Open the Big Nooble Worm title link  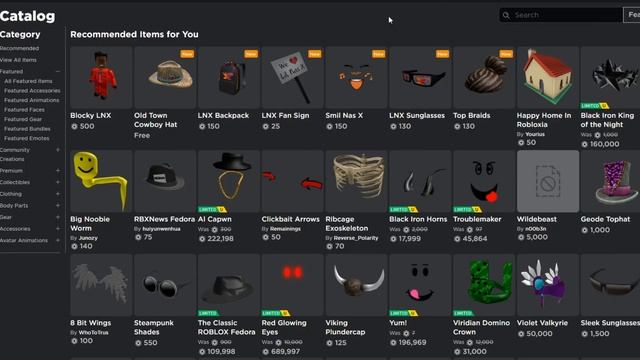(x=90, y=224)
